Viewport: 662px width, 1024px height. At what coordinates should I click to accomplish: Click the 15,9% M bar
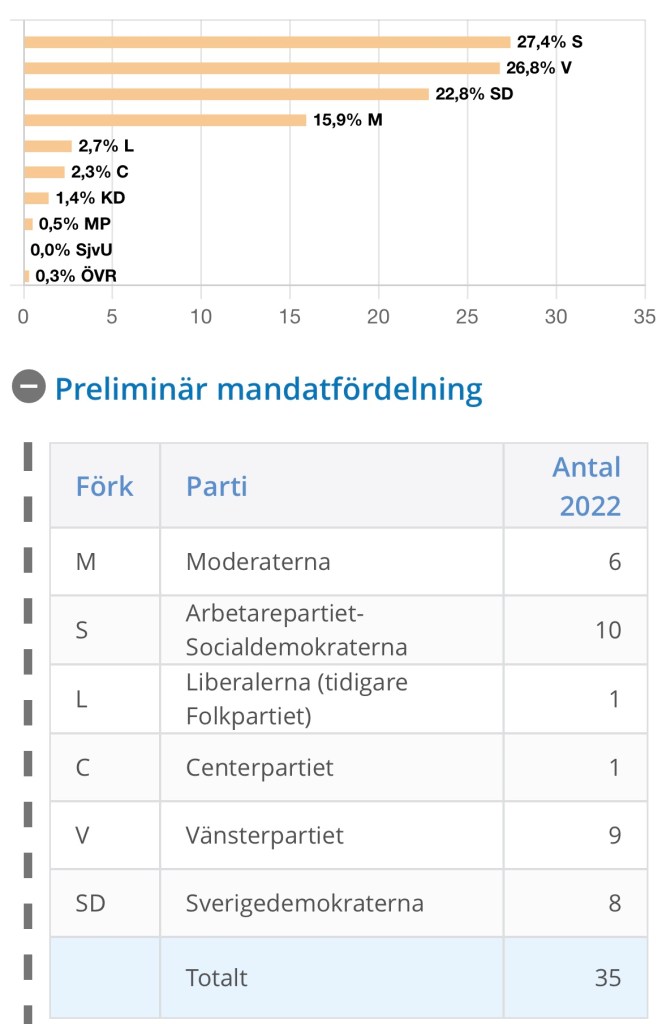click(165, 120)
